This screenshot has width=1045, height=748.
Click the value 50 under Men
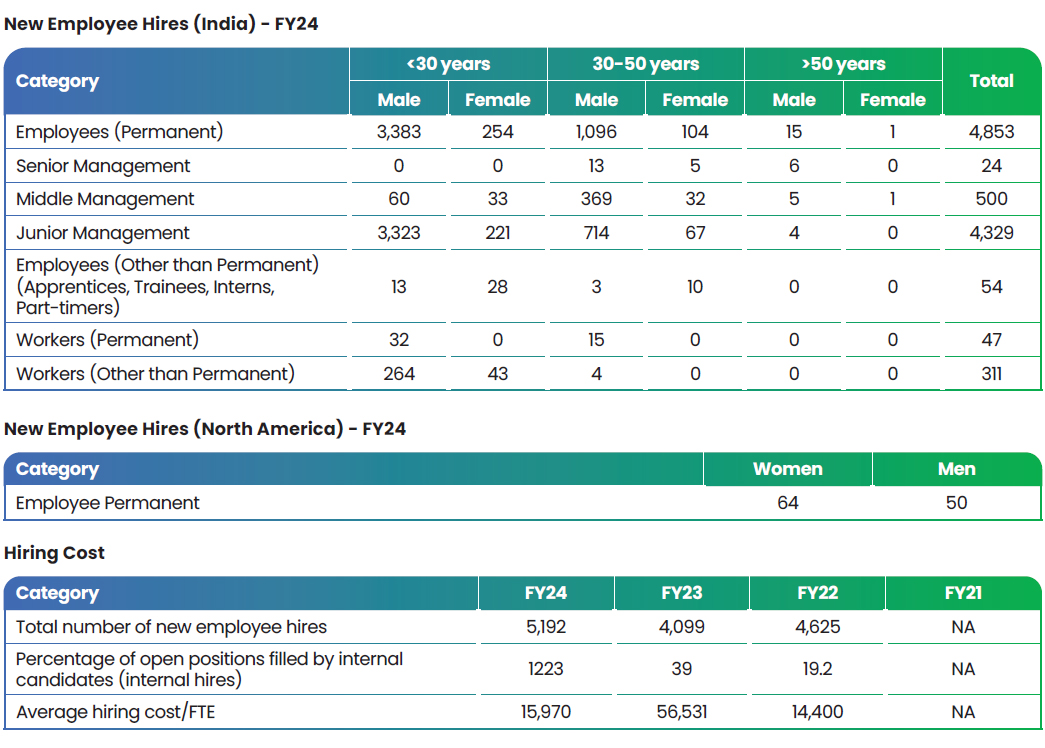[957, 503]
